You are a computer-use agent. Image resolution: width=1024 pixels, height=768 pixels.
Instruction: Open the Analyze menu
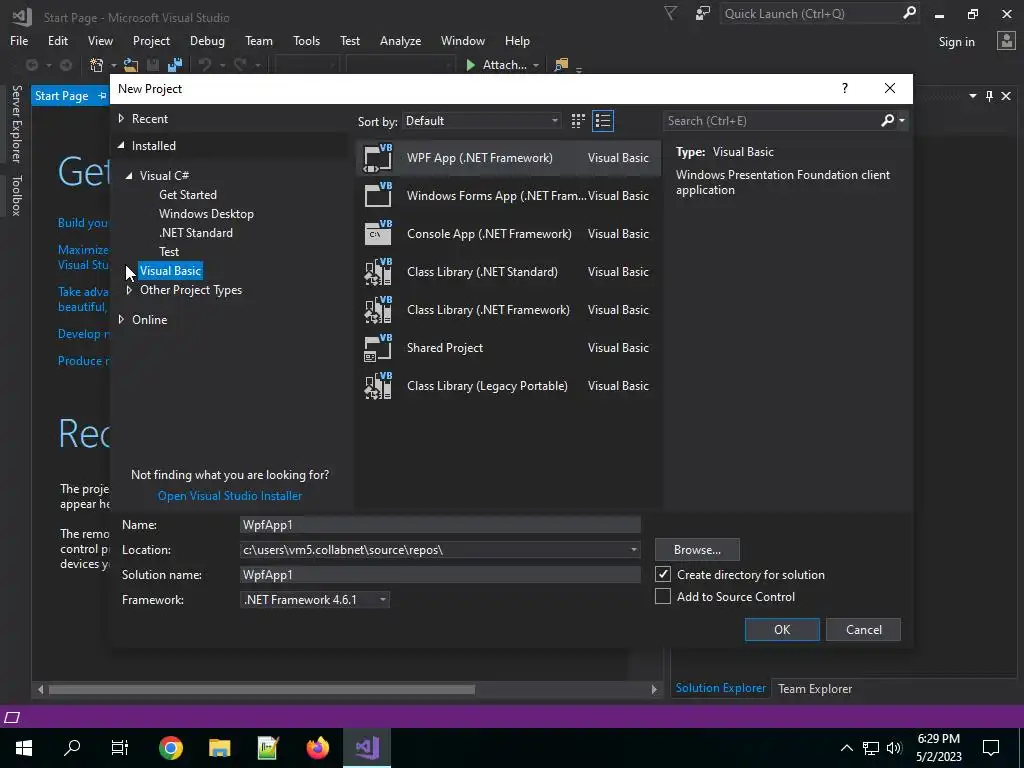click(400, 40)
